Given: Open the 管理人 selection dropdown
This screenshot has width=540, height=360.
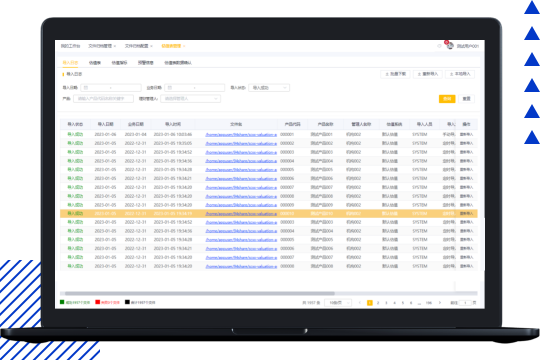Looking at the screenshot, I should (190, 99).
